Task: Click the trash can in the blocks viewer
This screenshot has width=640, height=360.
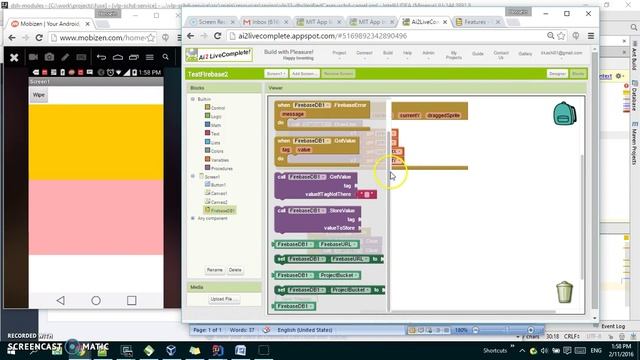Action: (564, 292)
